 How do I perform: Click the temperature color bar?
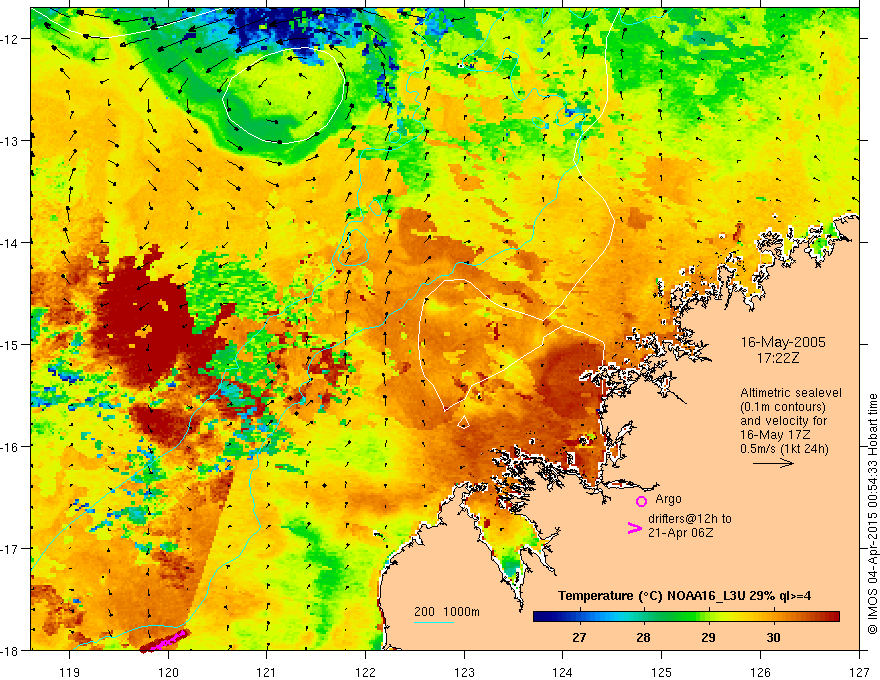pos(686,617)
